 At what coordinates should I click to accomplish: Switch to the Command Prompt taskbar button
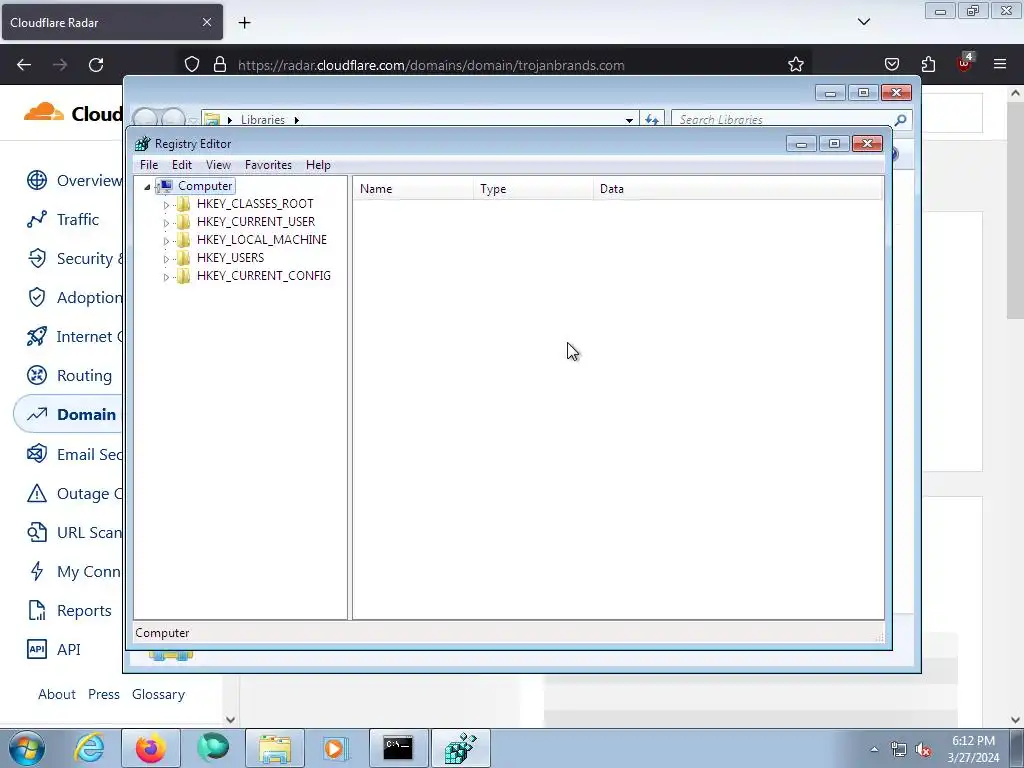(398, 748)
